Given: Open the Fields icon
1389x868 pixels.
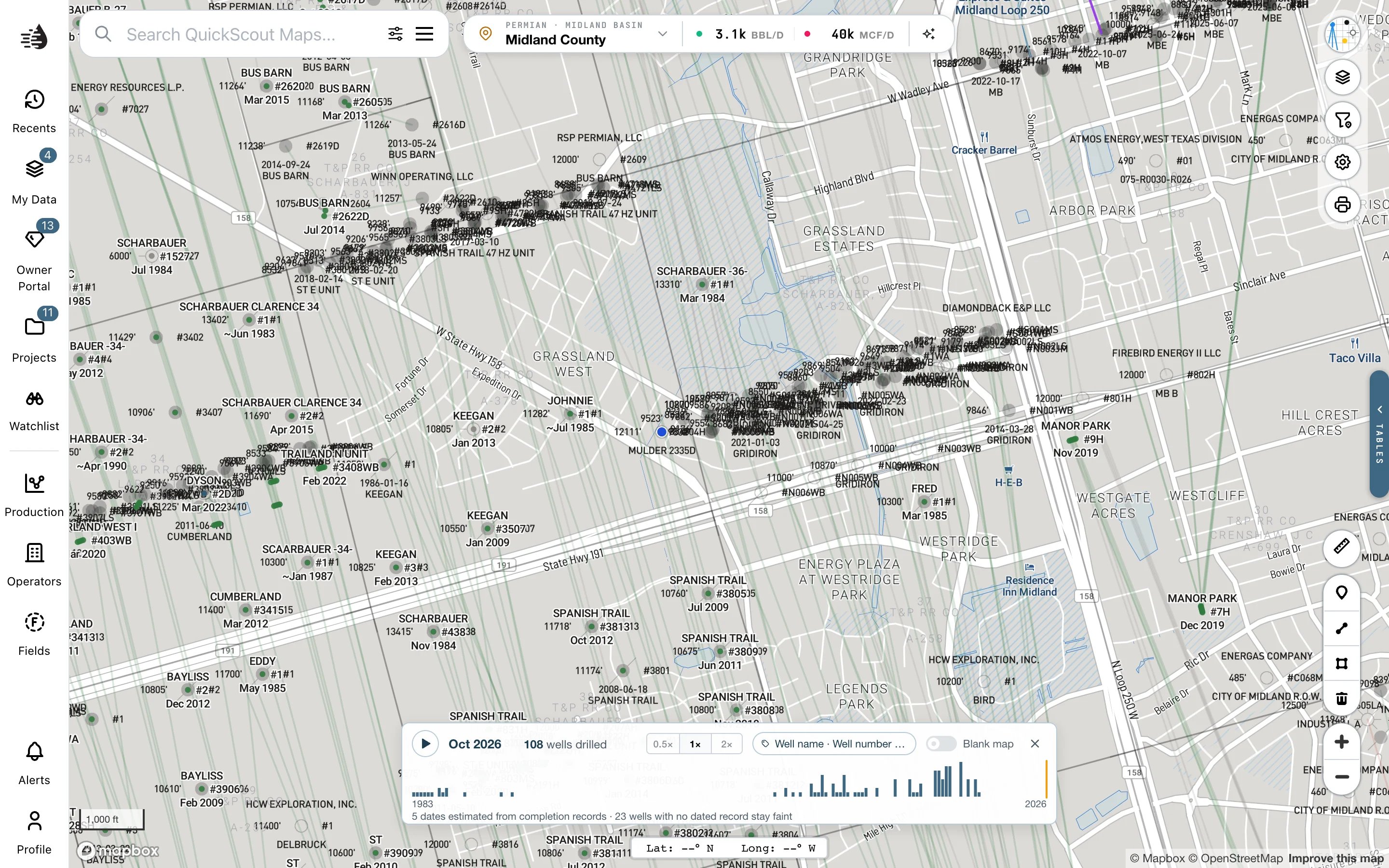Looking at the screenshot, I should coord(34,634).
